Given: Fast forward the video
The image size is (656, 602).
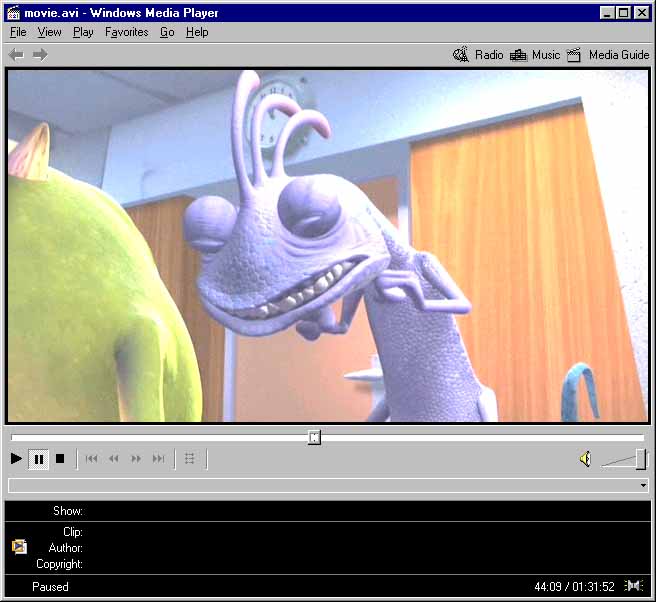Looking at the screenshot, I should (x=136, y=459).
